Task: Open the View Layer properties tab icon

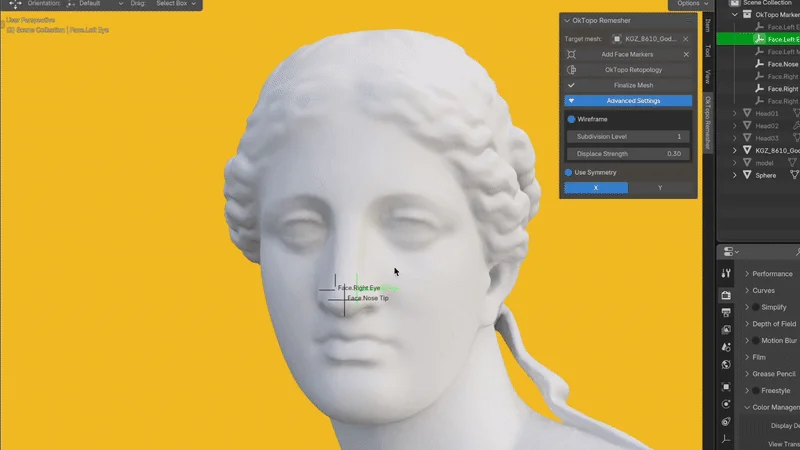Action: [726, 330]
